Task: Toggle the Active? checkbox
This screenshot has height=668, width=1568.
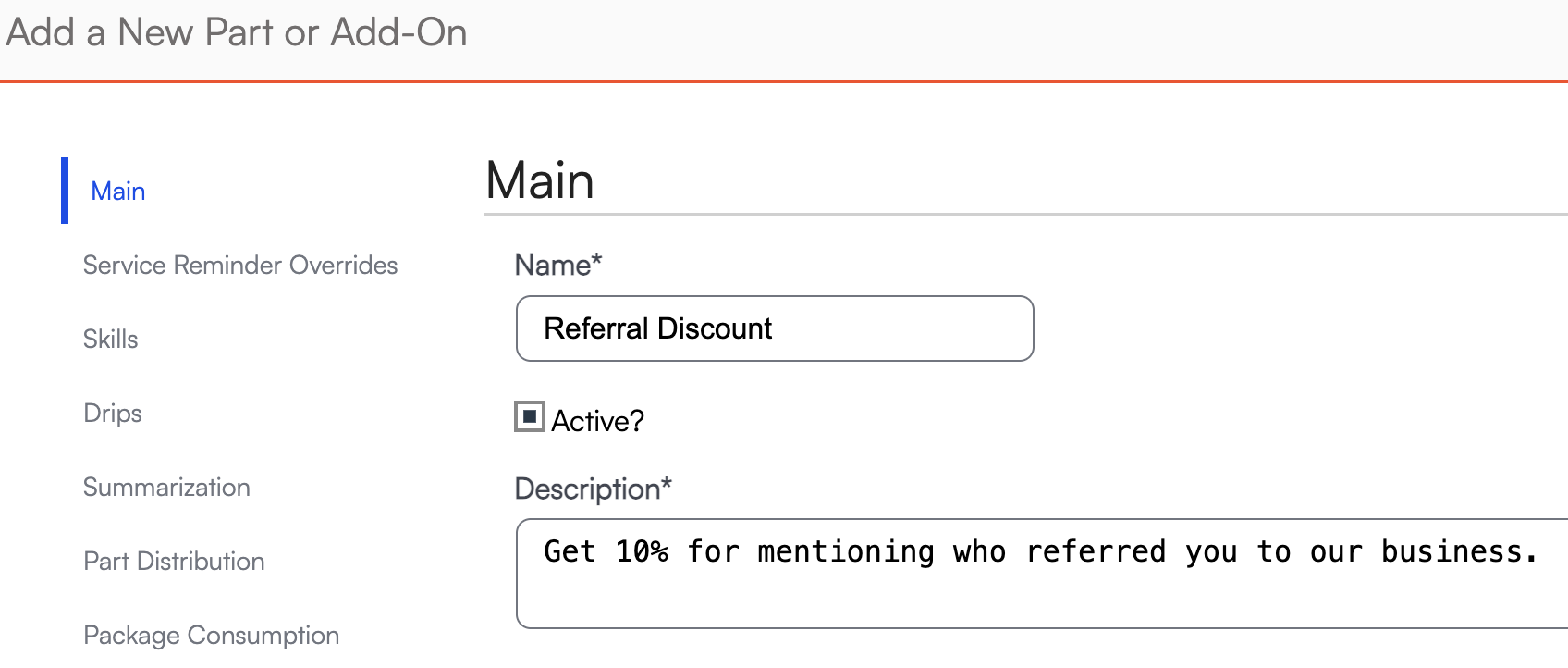Action: tap(530, 417)
